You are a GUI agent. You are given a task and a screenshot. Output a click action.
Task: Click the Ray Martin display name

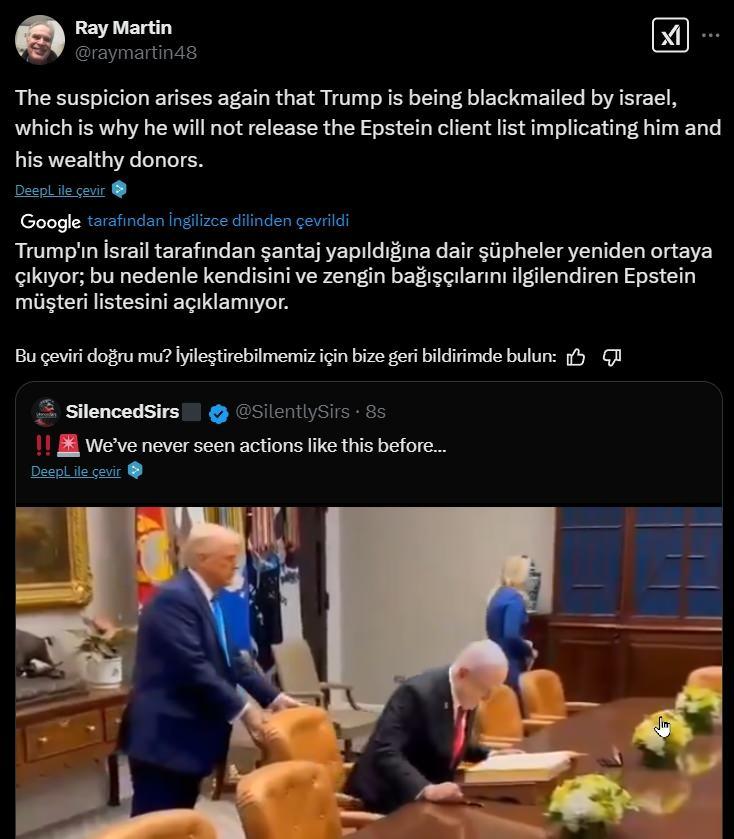(x=123, y=27)
